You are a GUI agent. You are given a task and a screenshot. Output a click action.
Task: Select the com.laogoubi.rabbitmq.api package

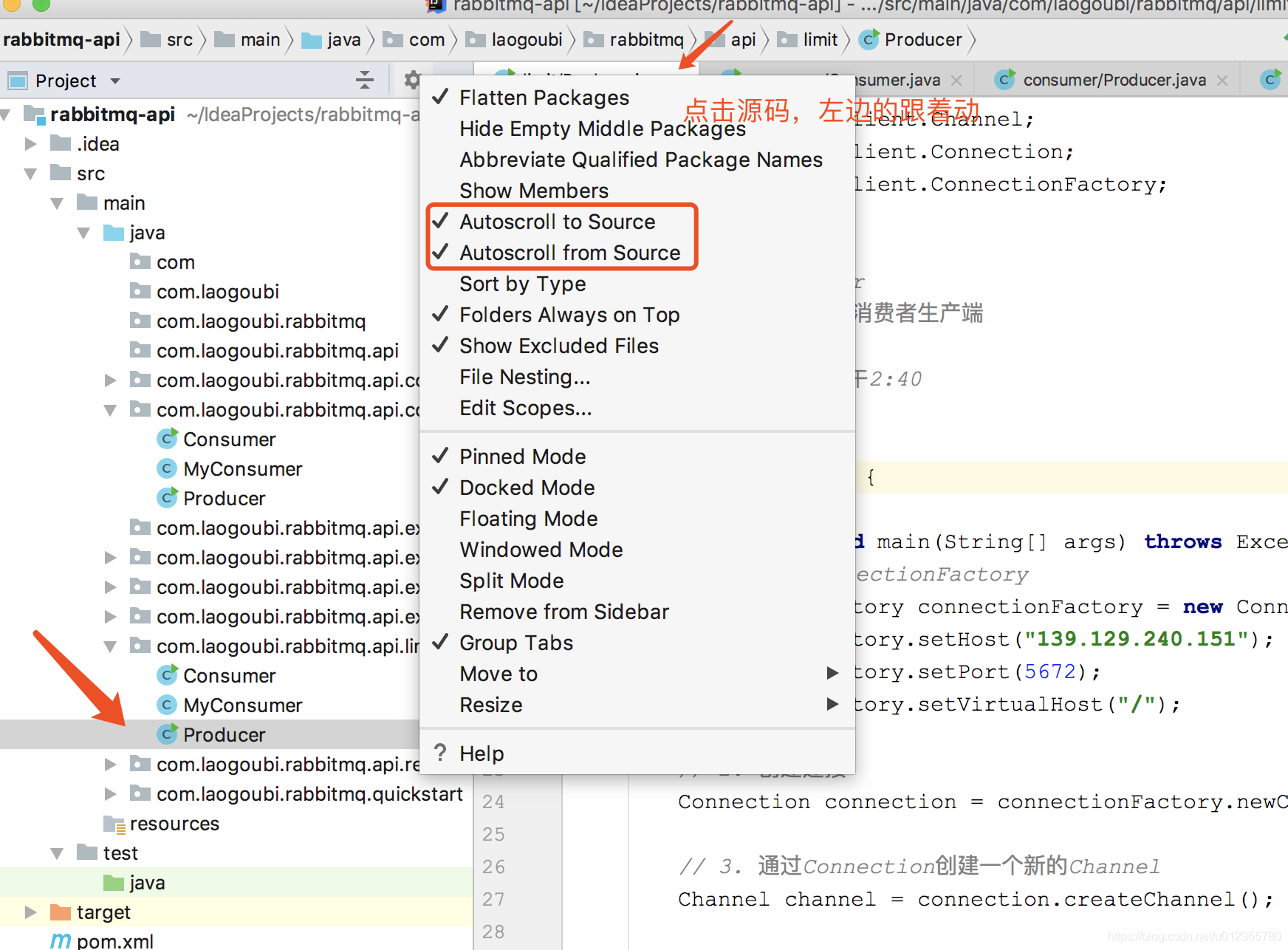tap(277, 350)
